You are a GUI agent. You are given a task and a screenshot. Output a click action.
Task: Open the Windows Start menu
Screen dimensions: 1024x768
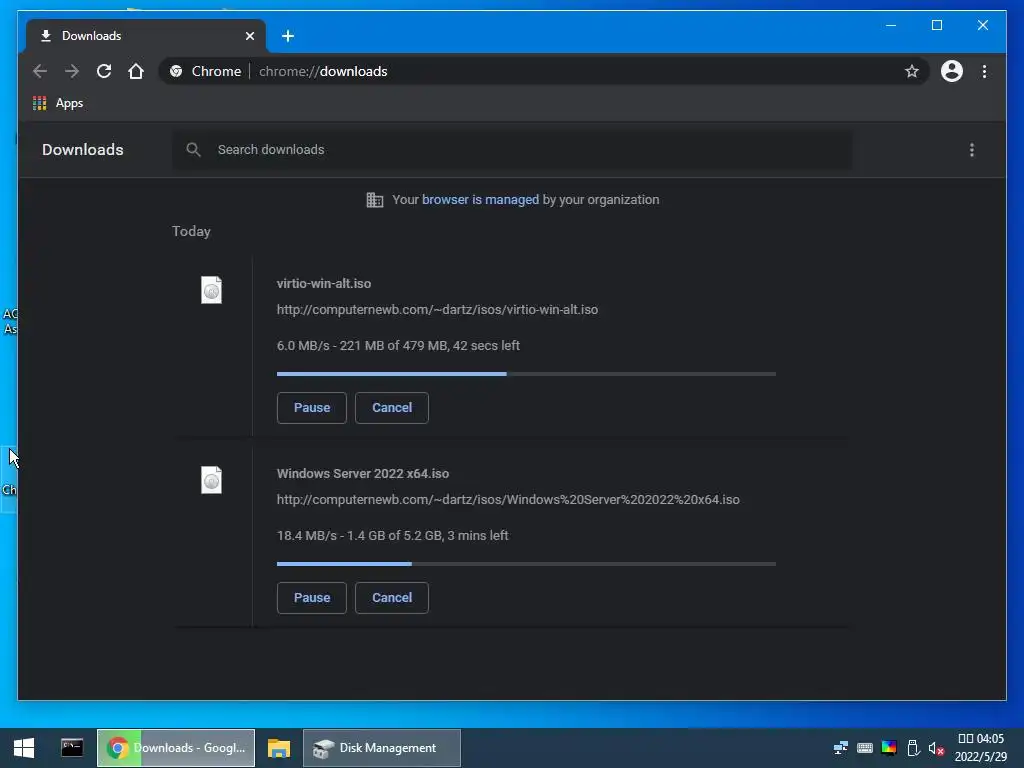click(24, 748)
